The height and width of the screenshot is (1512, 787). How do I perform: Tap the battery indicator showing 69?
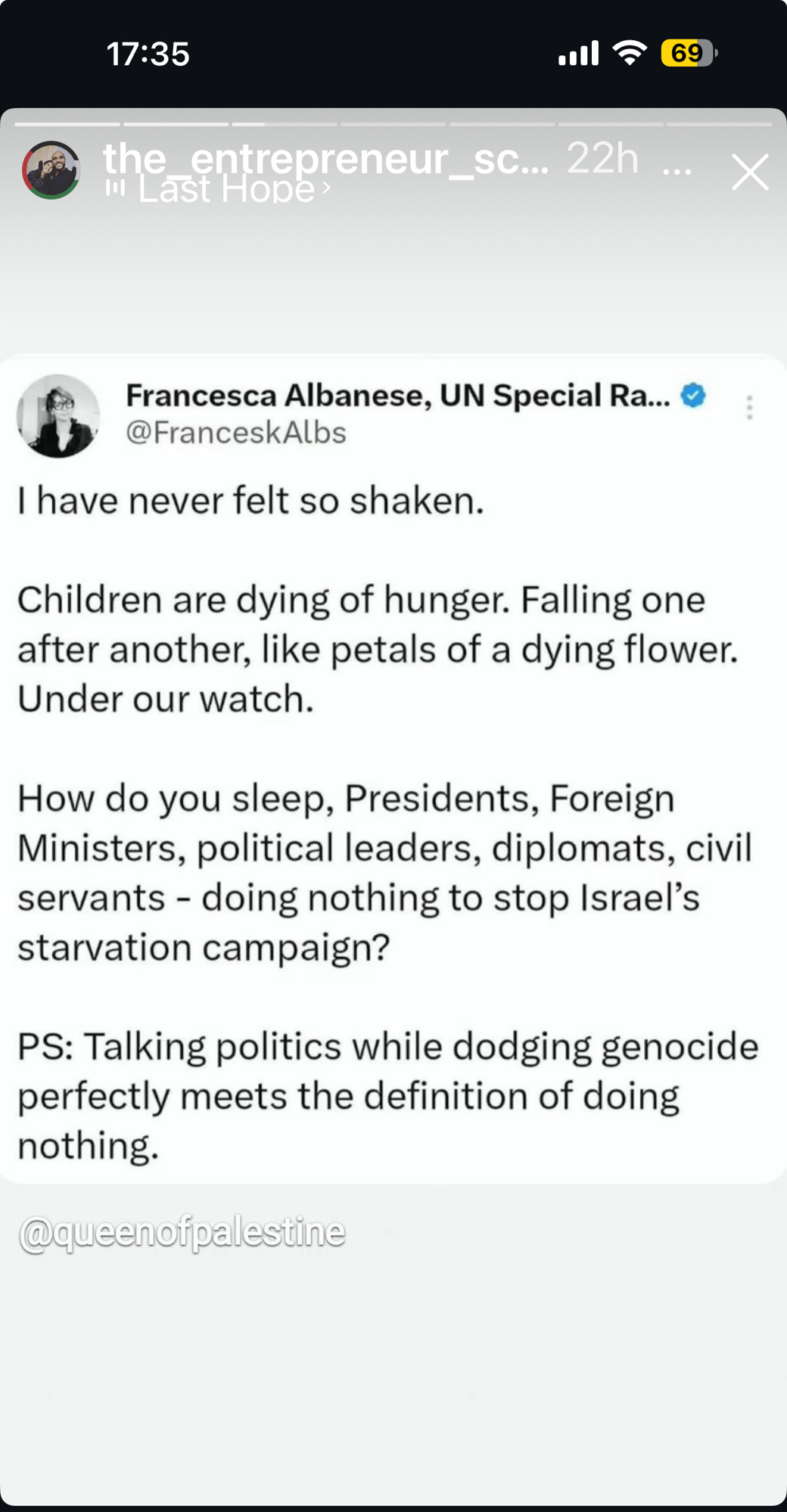click(x=687, y=53)
